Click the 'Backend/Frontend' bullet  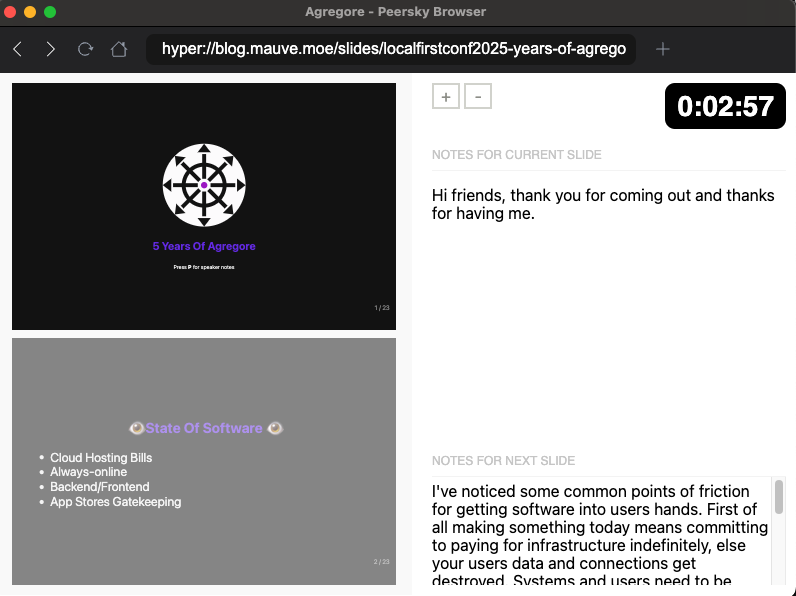(100, 487)
